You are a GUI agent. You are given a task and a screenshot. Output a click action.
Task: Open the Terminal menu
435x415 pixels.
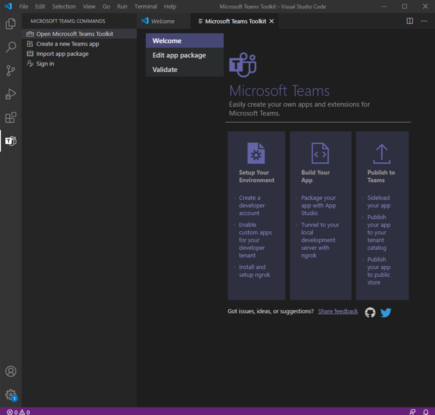[146, 6]
